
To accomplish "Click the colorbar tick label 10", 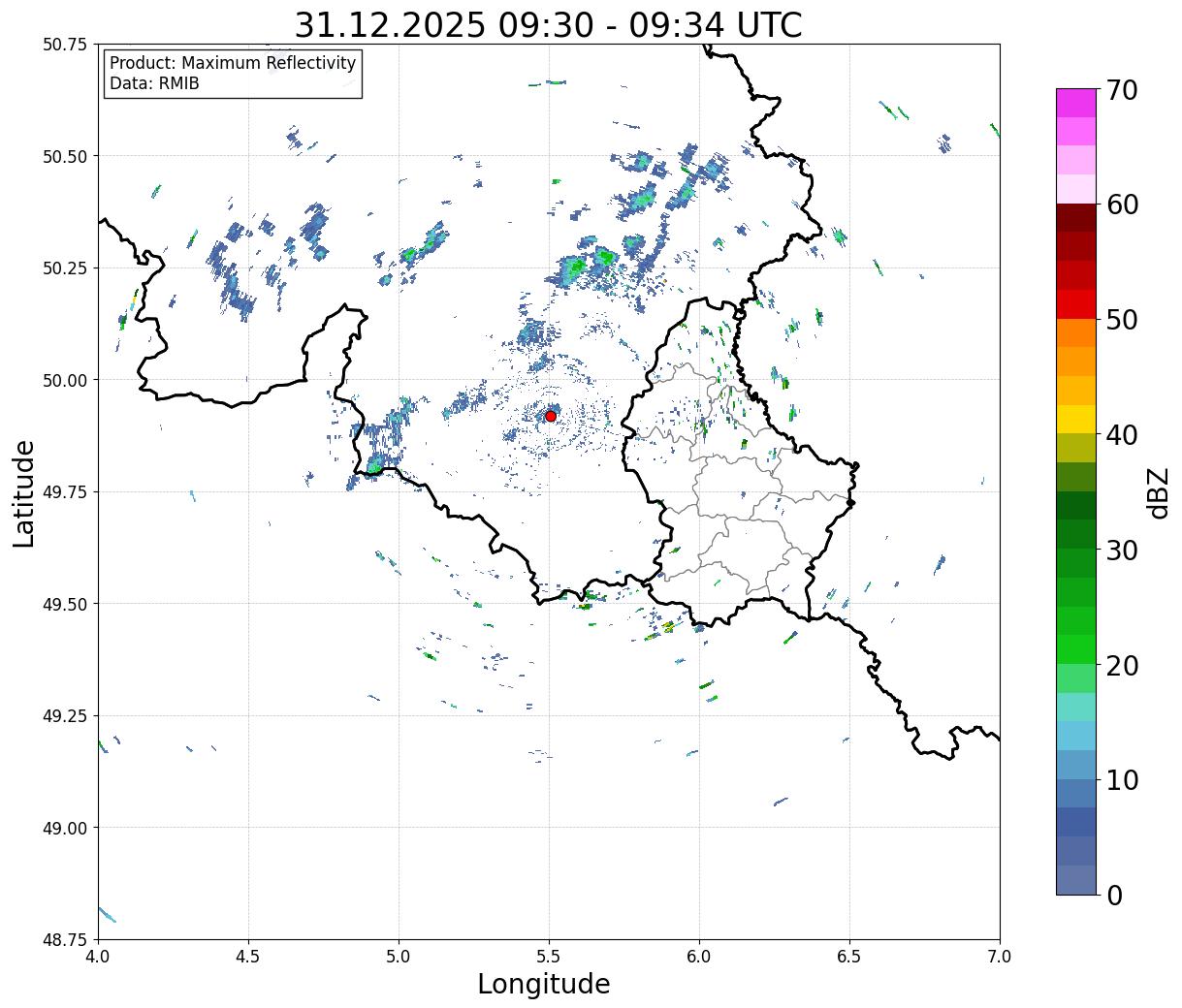I will click(x=1123, y=780).
